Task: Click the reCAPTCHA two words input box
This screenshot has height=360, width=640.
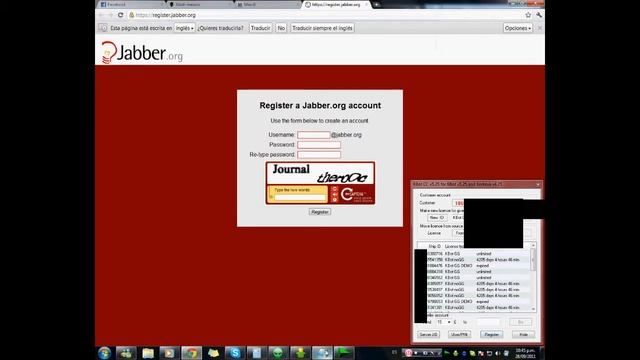Action: pyautogui.click(x=300, y=197)
